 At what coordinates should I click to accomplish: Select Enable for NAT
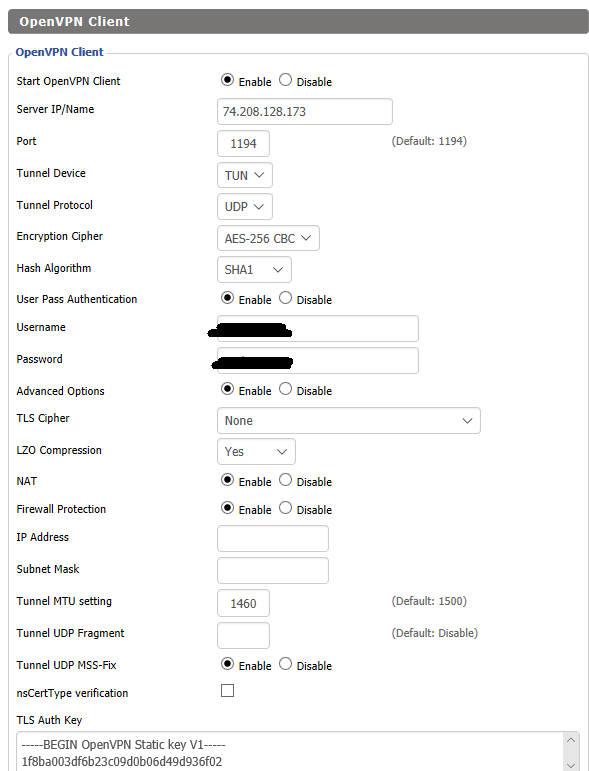(x=227, y=479)
